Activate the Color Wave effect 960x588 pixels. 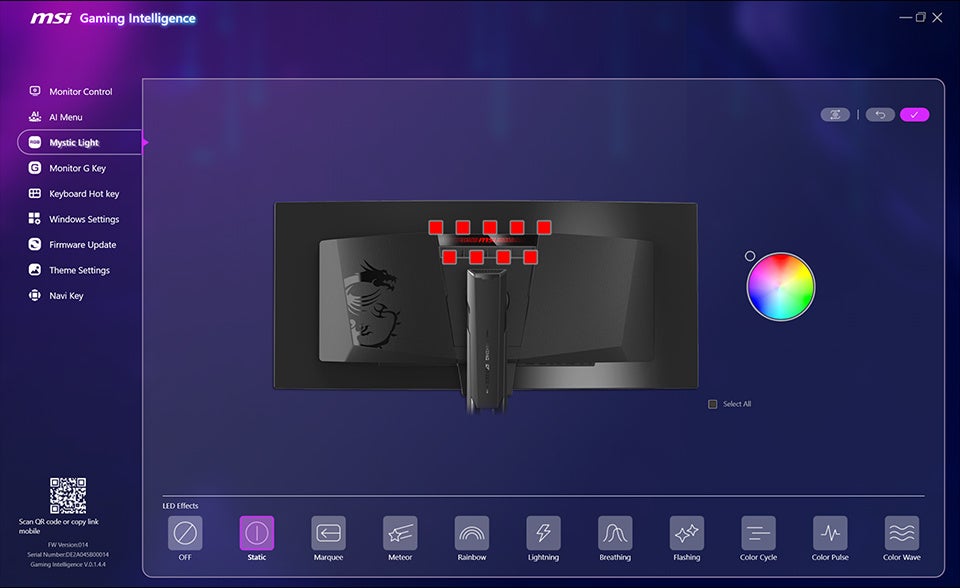901,532
